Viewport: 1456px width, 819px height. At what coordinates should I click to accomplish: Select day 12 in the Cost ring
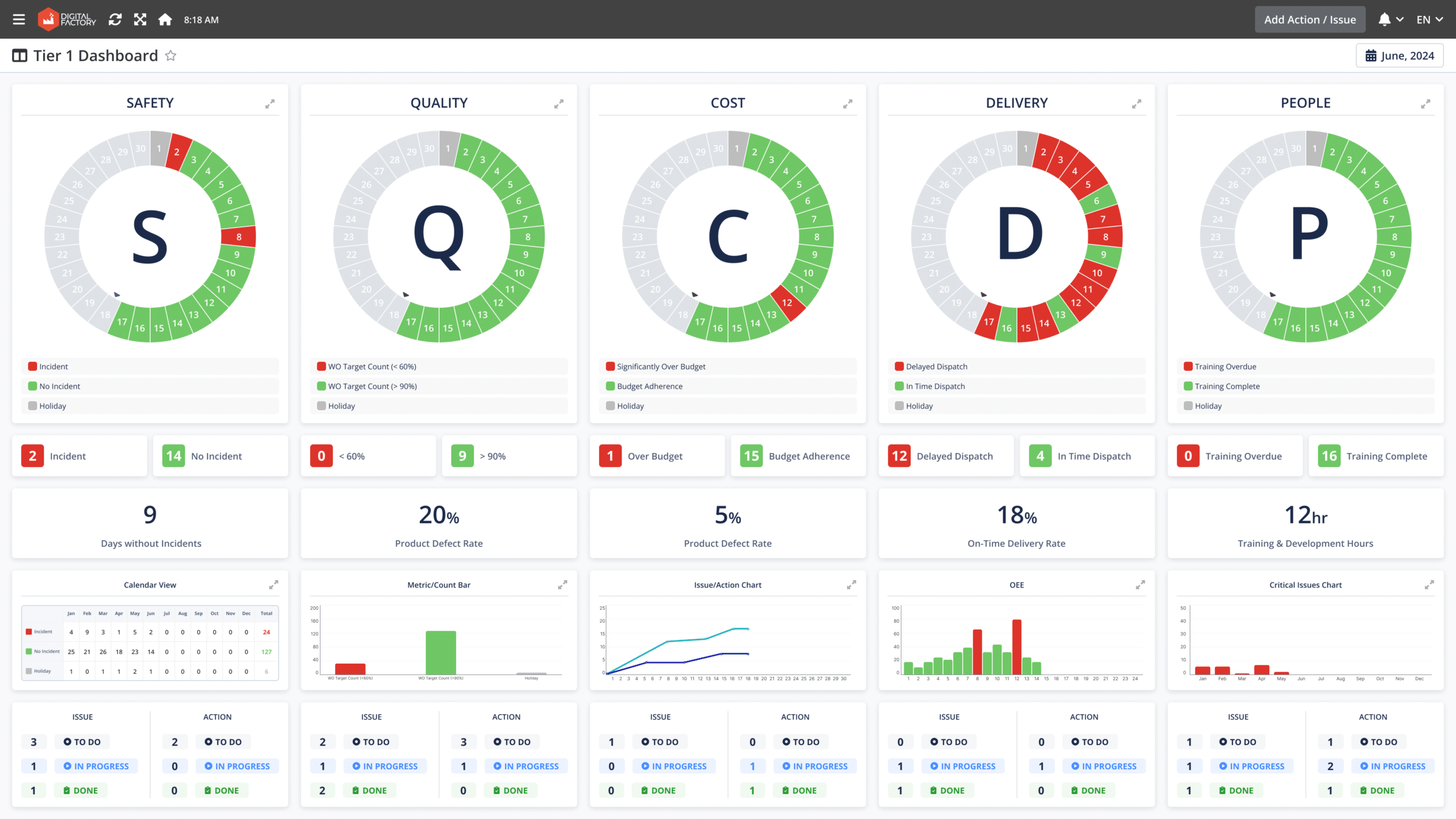pyautogui.click(x=787, y=303)
